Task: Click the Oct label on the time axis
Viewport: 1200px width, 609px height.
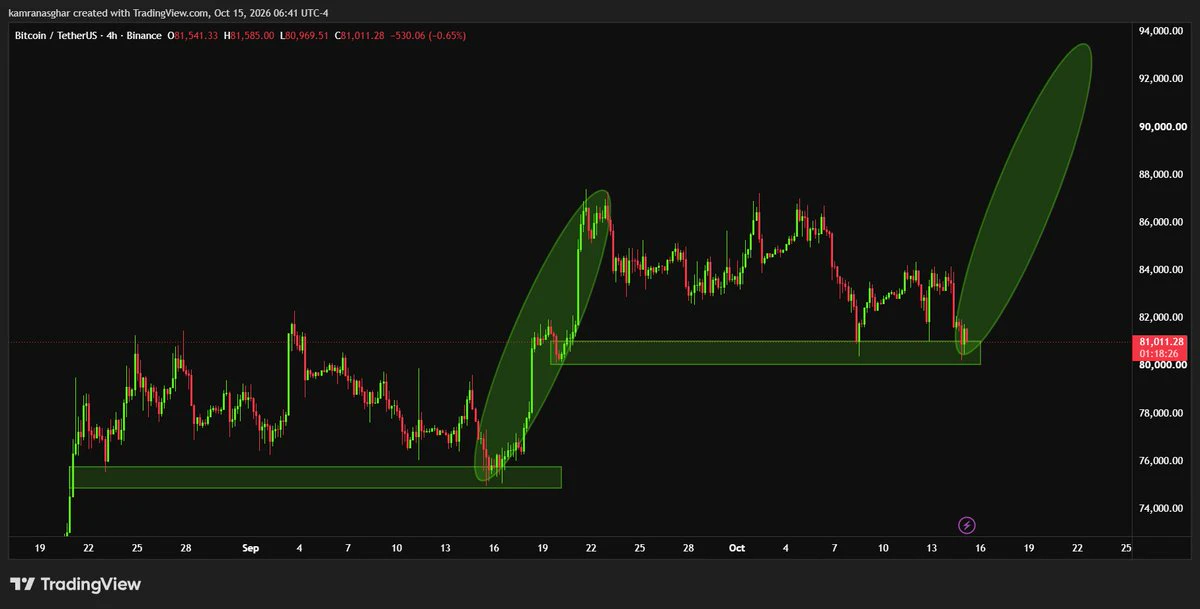Action: coord(737,548)
